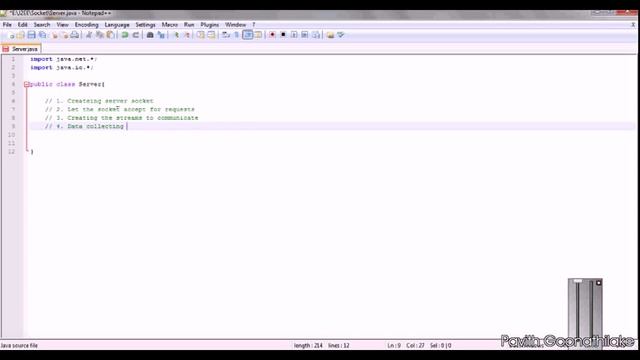This screenshot has height=360, width=640.
Task: Click the green Undo arrow icon
Action: click(125, 35)
